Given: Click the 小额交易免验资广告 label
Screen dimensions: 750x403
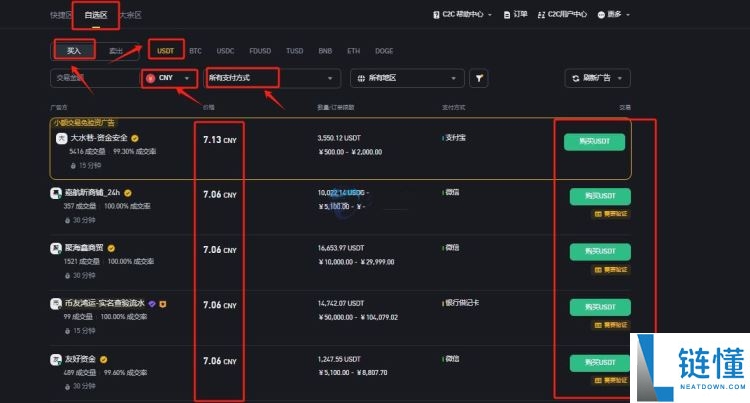Looking at the screenshot, I should point(84,123).
